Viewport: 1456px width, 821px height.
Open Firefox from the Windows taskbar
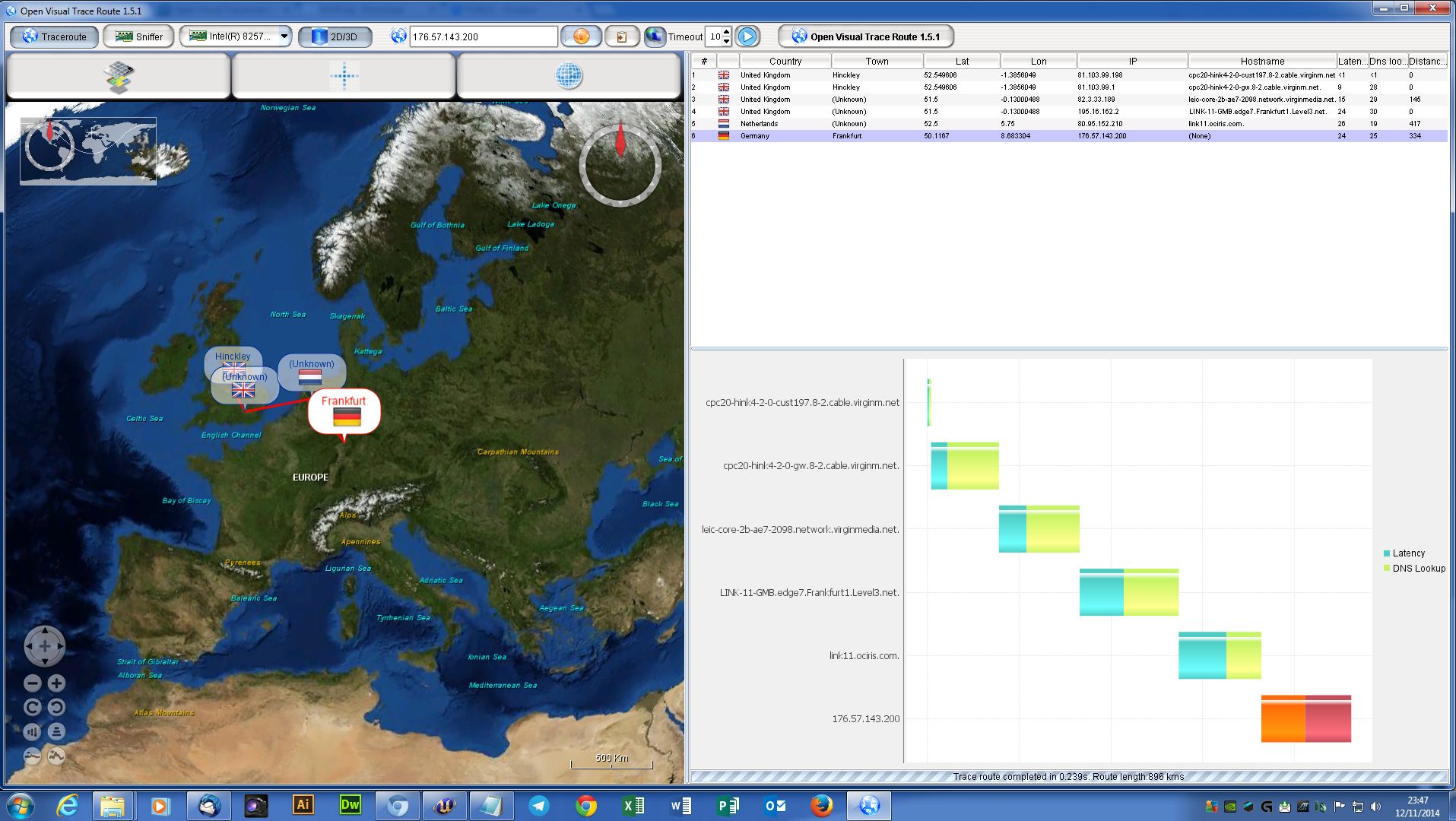pyautogui.click(x=821, y=806)
